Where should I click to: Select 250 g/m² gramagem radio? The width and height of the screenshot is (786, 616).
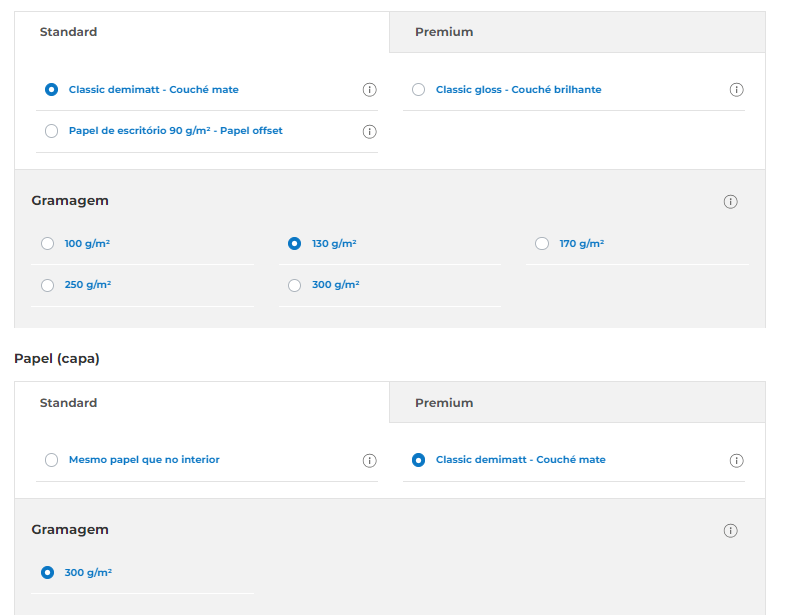tap(48, 285)
